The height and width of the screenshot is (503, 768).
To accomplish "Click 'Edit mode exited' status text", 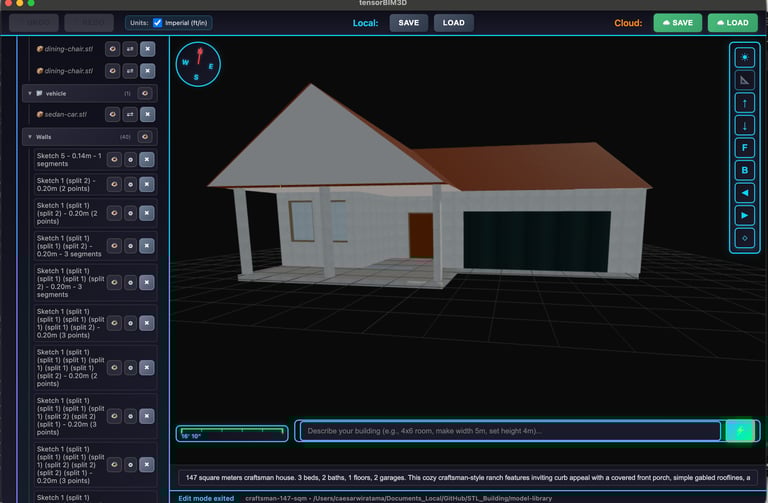I will click(x=206, y=498).
